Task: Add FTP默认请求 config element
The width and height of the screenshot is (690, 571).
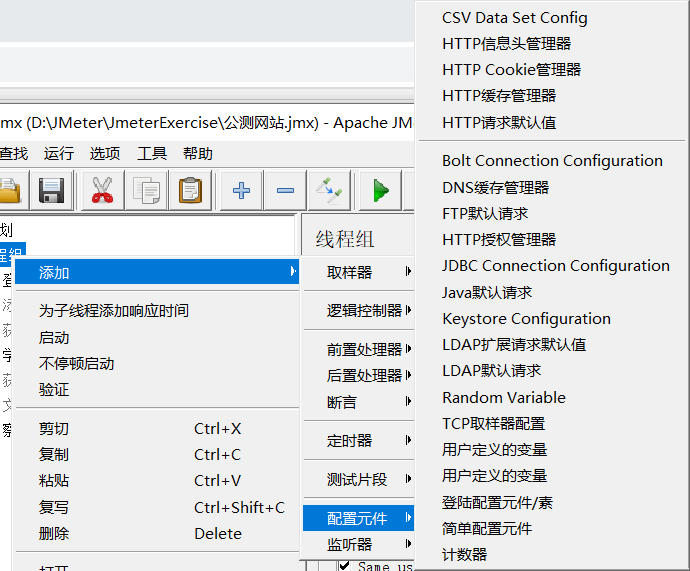Action: (552, 213)
